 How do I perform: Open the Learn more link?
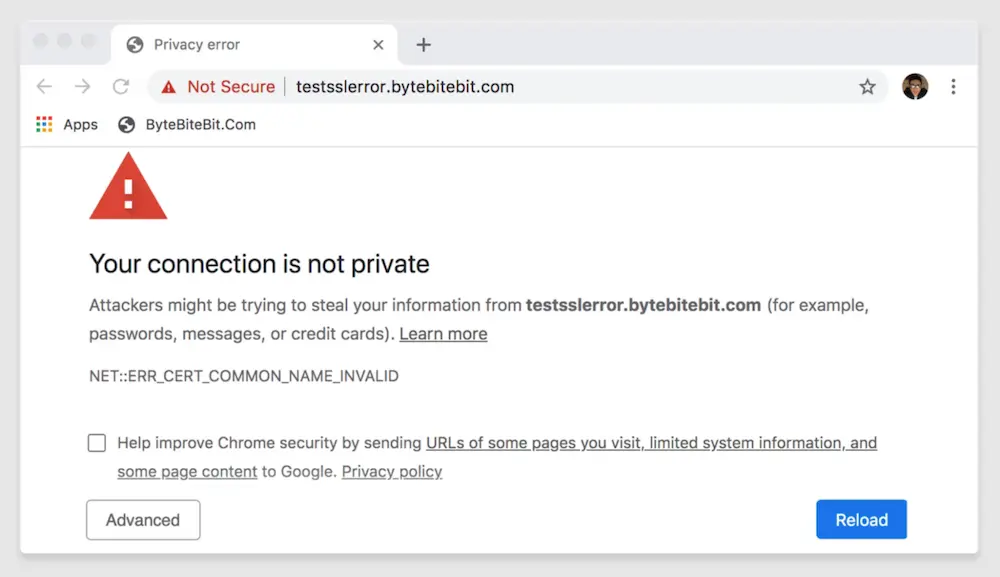coord(443,333)
